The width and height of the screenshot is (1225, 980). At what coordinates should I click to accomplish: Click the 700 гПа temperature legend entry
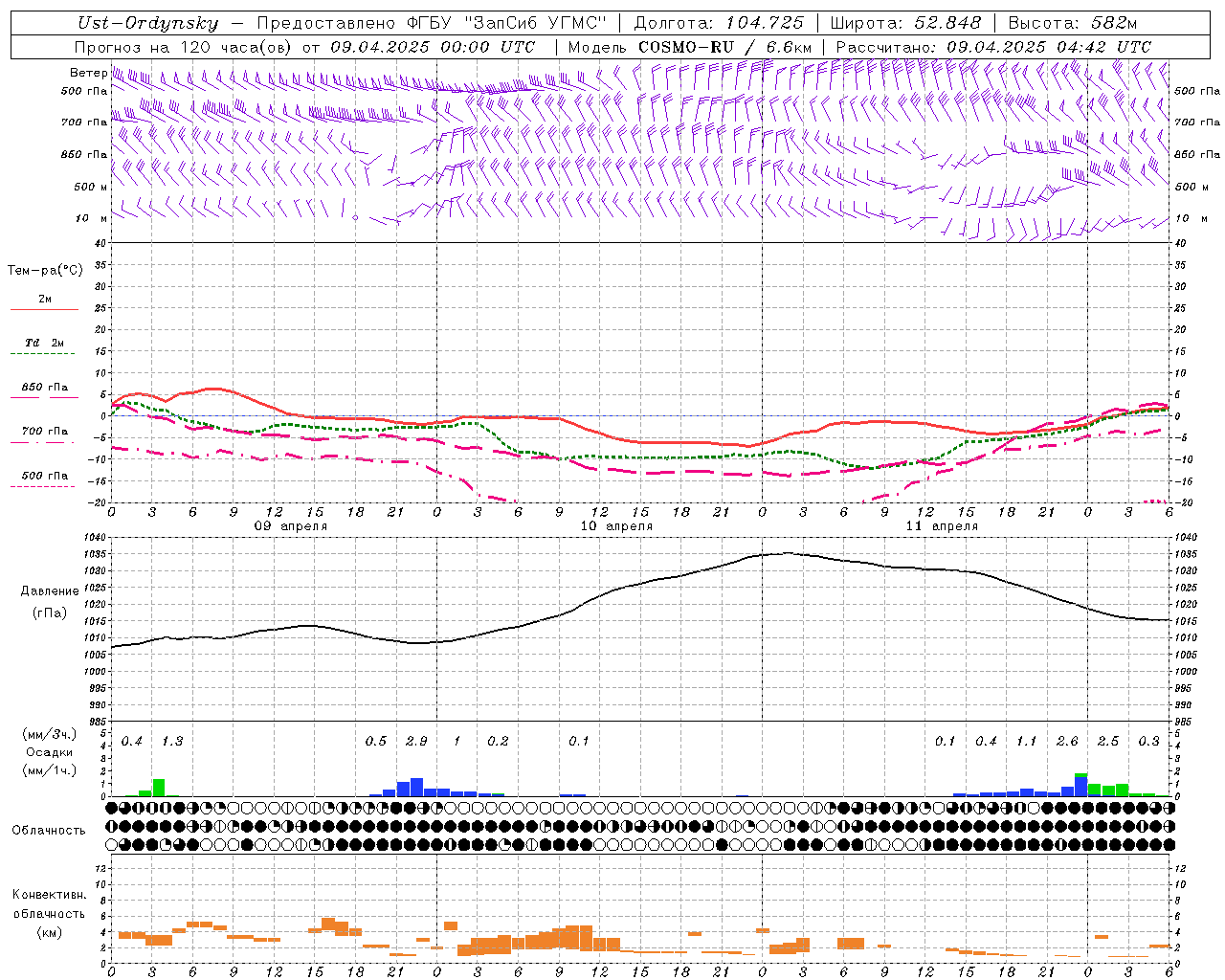click(x=45, y=432)
